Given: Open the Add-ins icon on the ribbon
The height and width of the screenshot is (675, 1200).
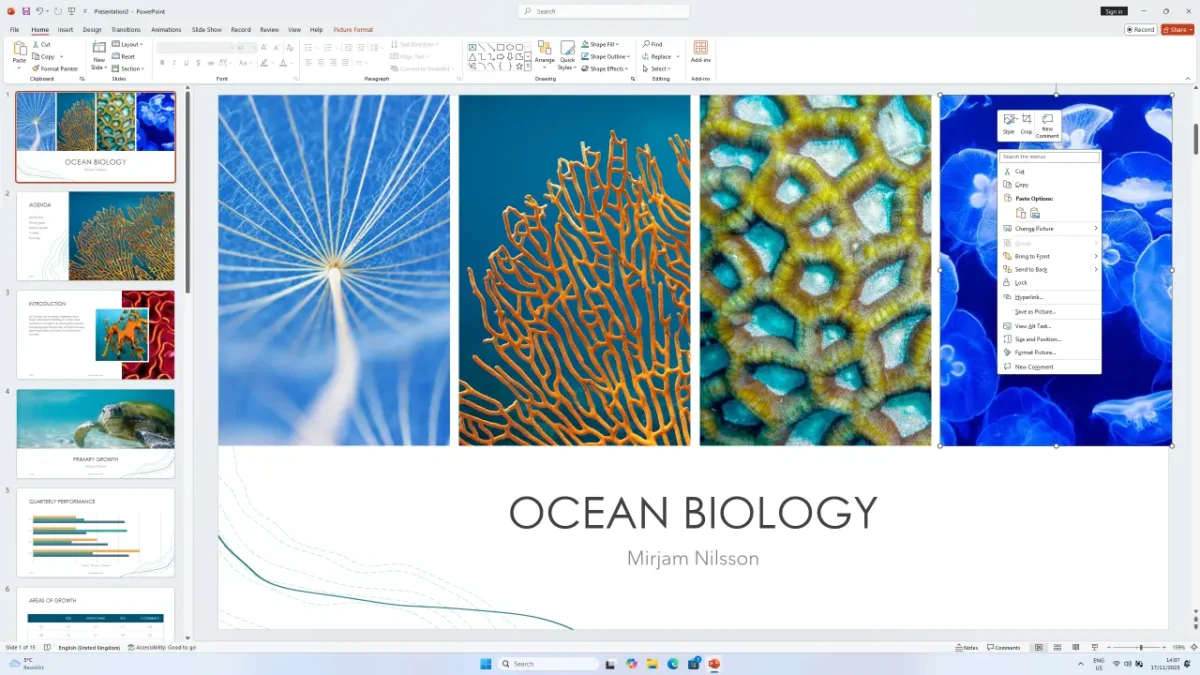Looking at the screenshot, I should click(x=700, y=52).
